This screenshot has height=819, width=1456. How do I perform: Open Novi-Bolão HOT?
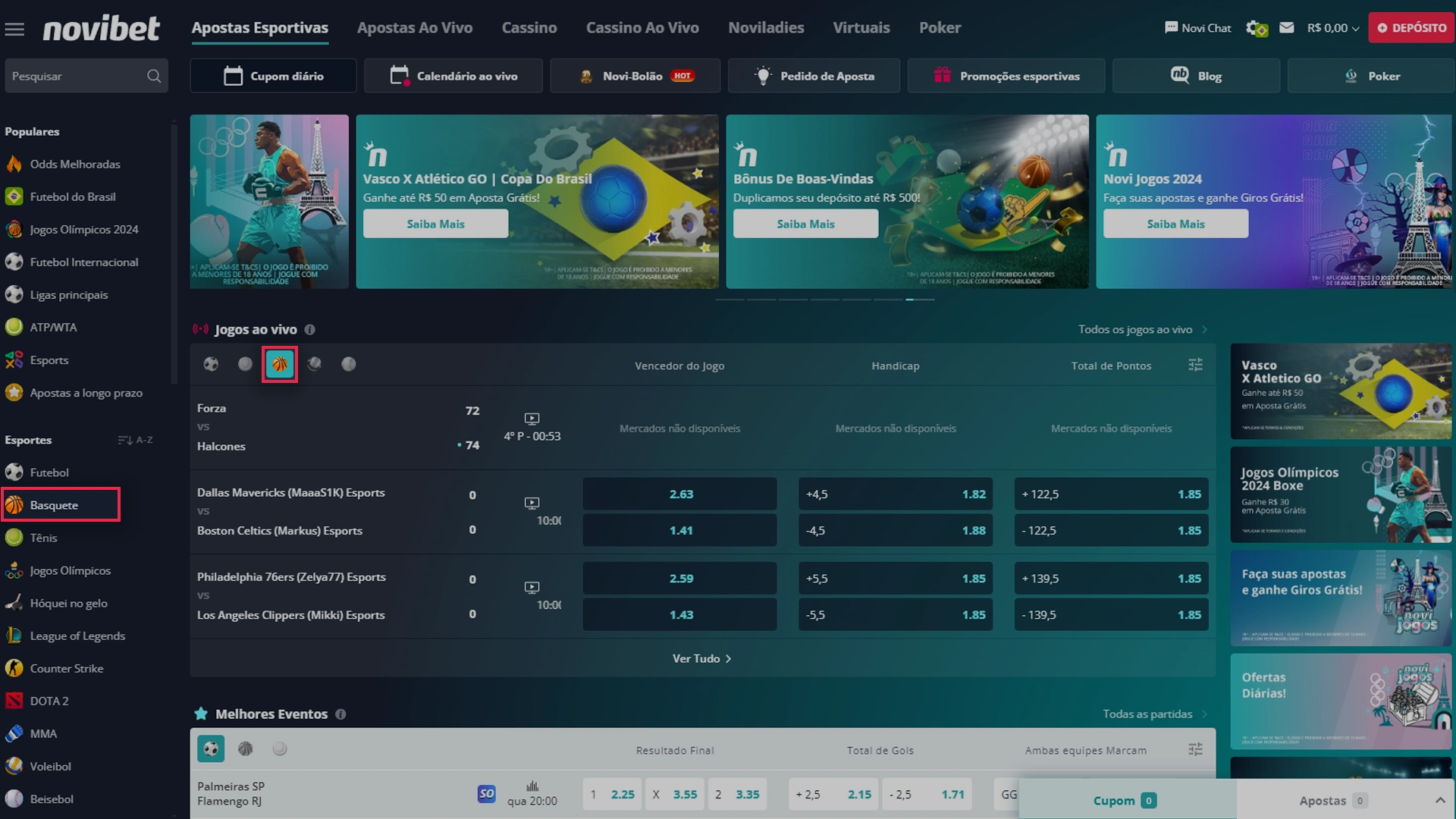click(635, 76)
